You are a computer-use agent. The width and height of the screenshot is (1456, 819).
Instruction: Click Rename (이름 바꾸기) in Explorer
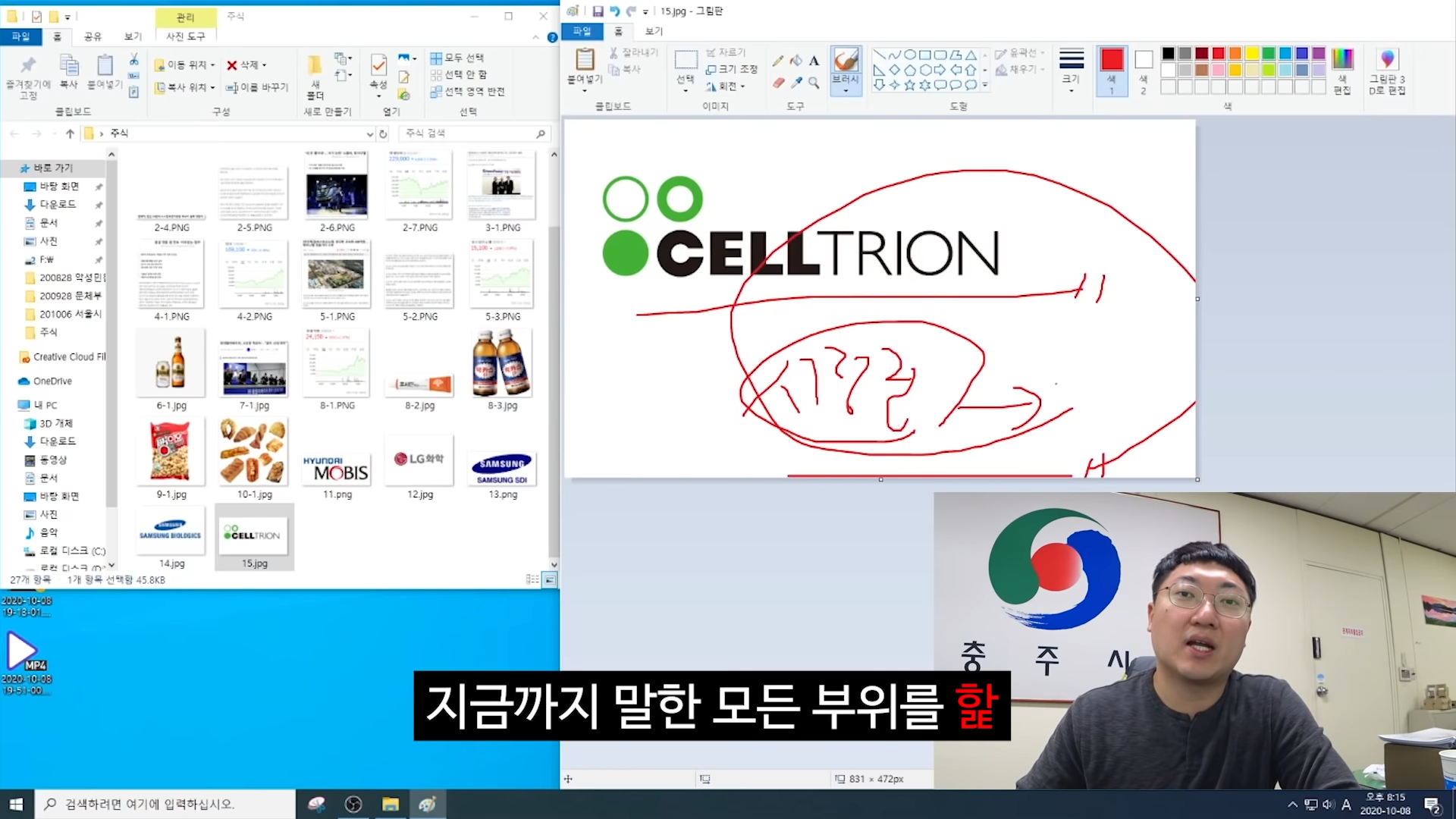point(257,87)
